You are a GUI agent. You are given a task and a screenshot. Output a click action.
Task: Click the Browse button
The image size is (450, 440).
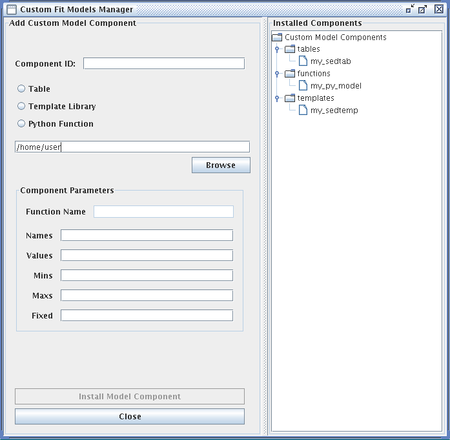pos(221,165)
